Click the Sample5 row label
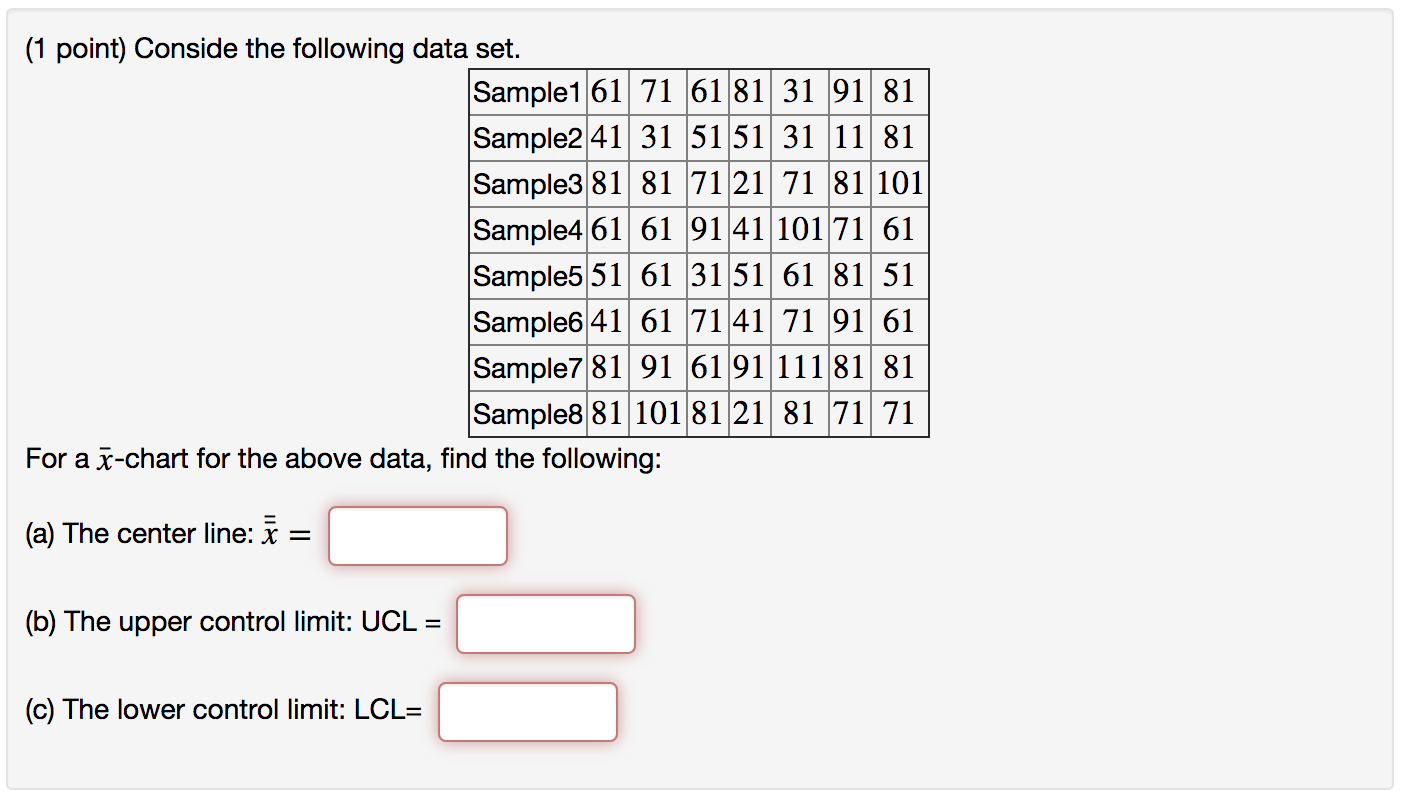1424x802 pixels. coord(527,276)
